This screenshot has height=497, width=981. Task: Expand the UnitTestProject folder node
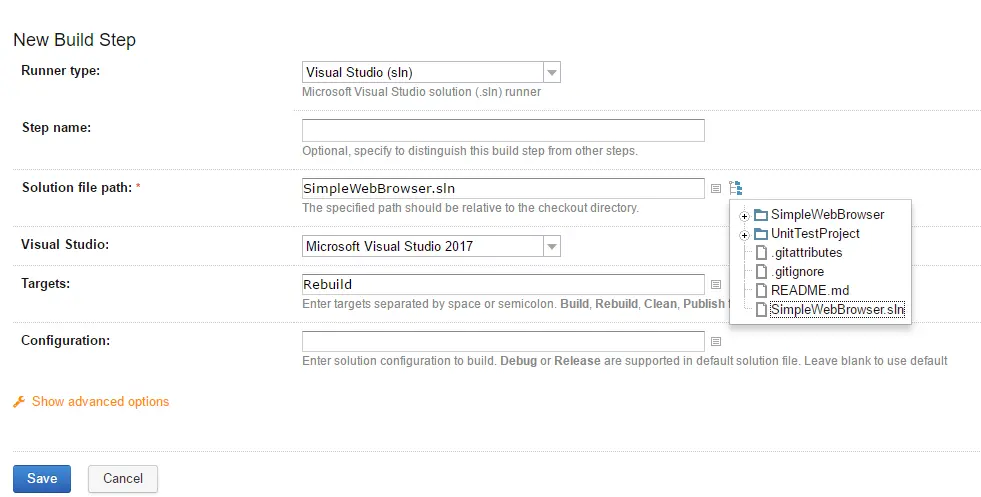[744, 235]
